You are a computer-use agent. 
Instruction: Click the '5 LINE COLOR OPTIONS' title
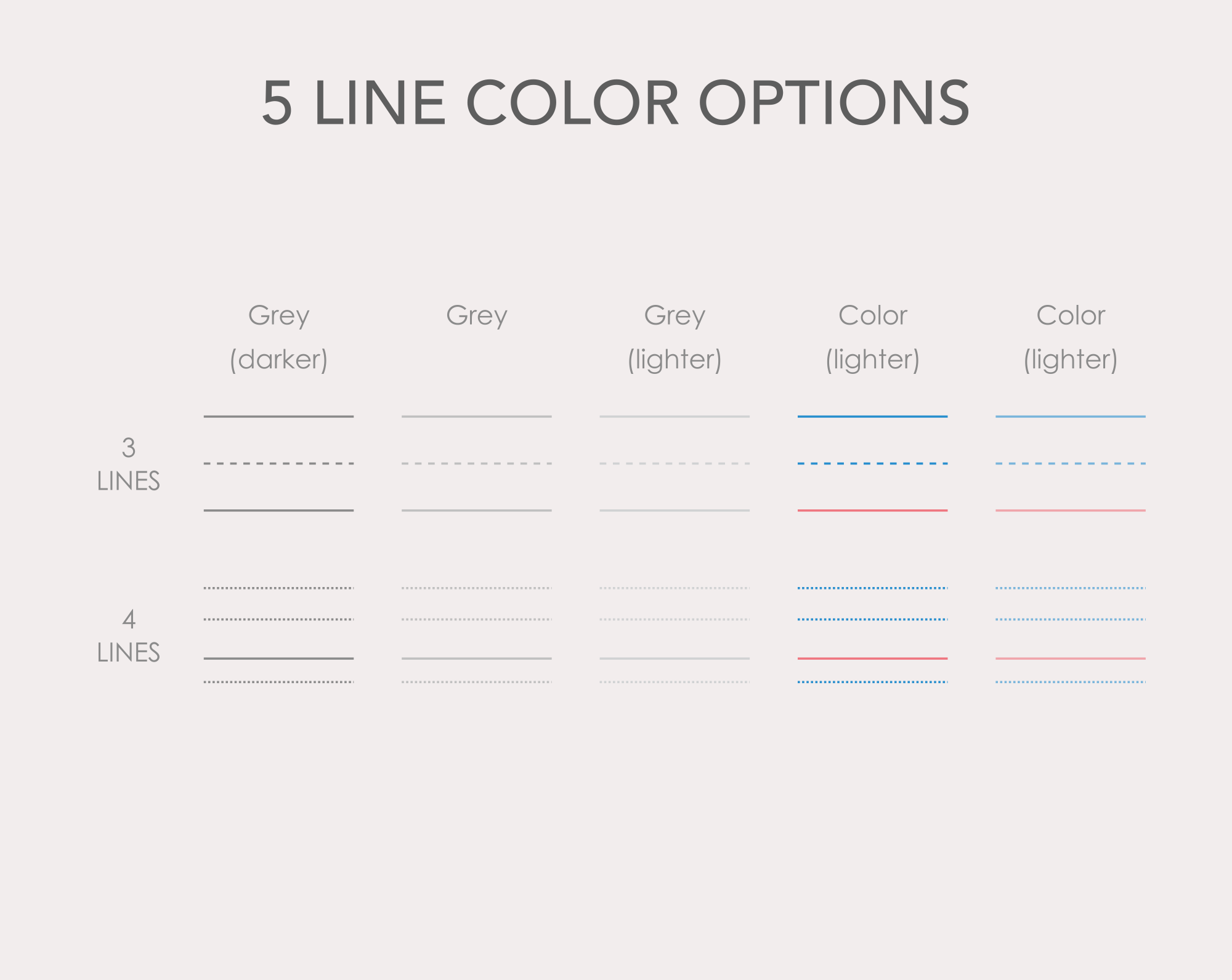click(x=615, y=103)
